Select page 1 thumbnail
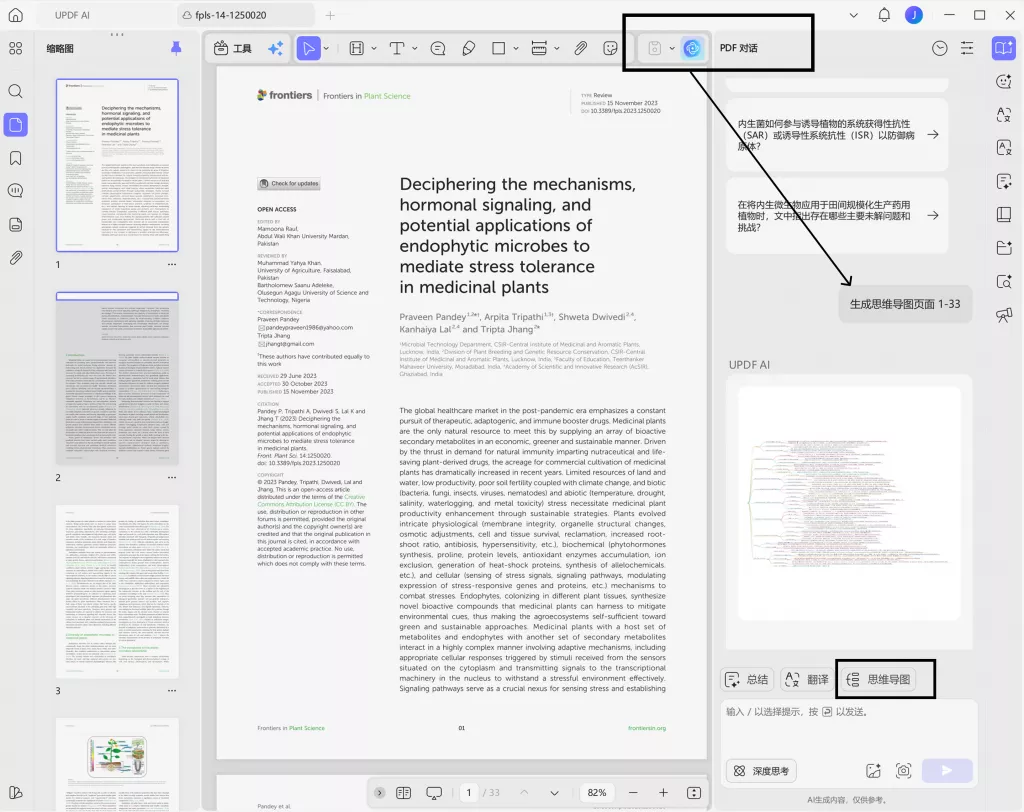The width and height of the screenshot is (1024, 812). tap(117, 165)
